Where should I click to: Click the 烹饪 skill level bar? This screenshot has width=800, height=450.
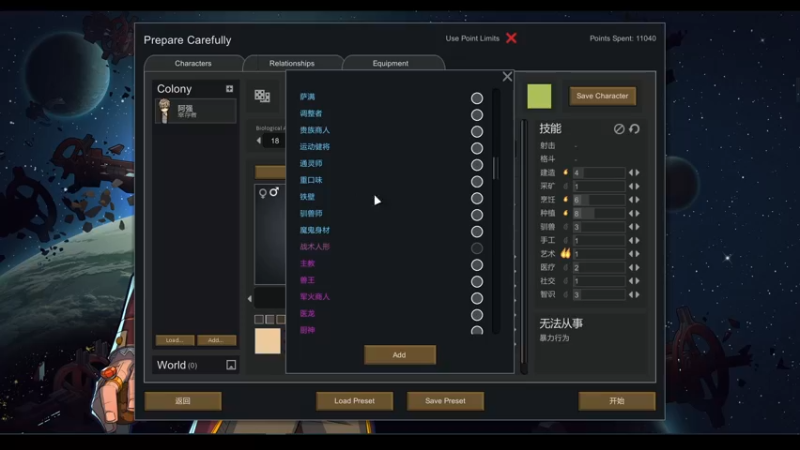point(599,199)
